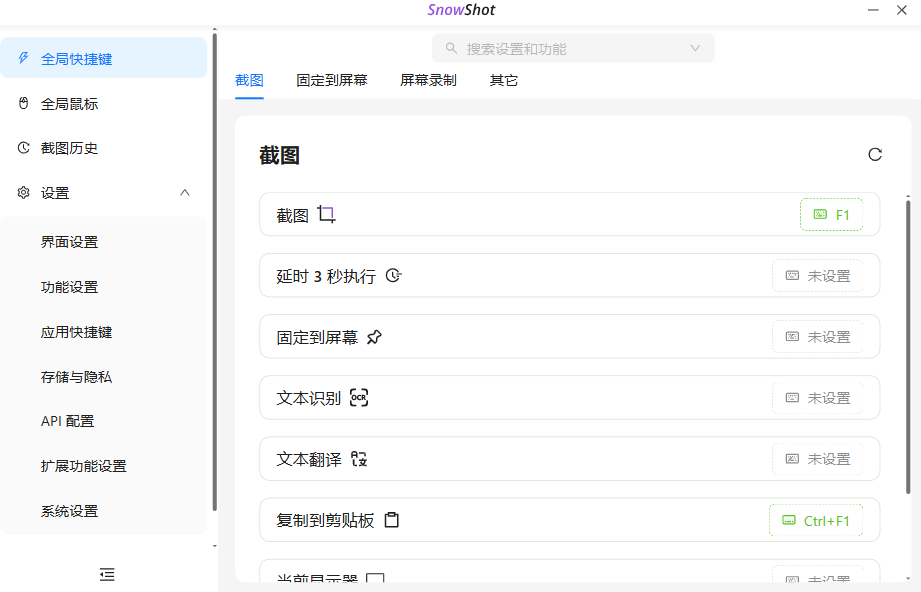The image size is (921, 592).
Task: Collapse the sidebar with the bottom menu-fold icon
Action: [x=107, y=574]
